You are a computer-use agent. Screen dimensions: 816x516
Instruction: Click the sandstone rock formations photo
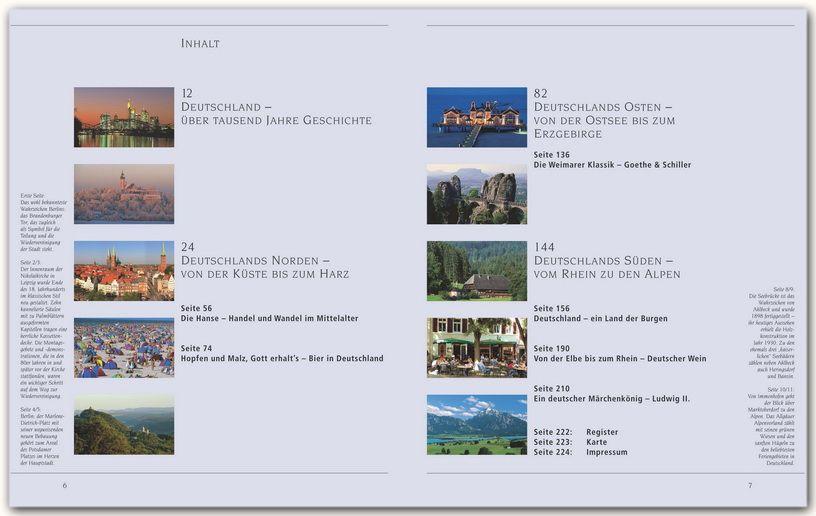pyautogui.click(x=476, y=193)
